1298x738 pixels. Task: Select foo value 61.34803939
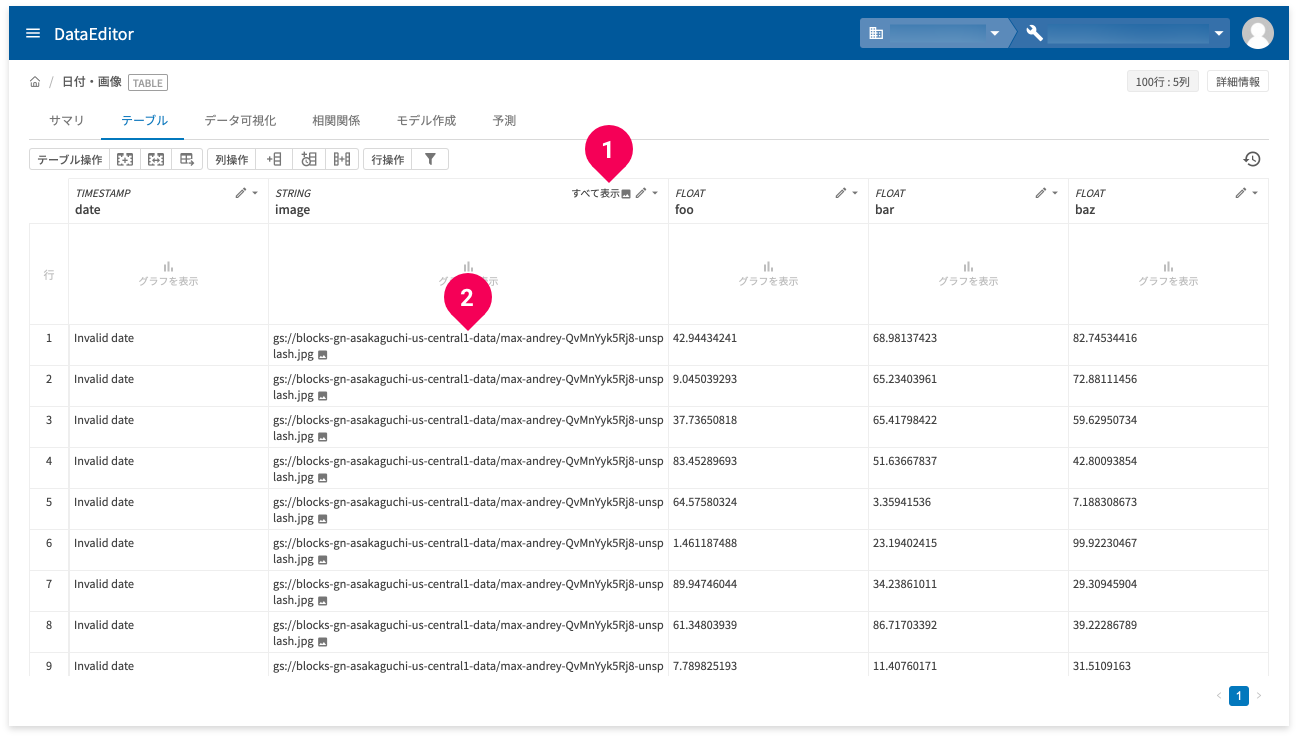[x=705, y=625]
